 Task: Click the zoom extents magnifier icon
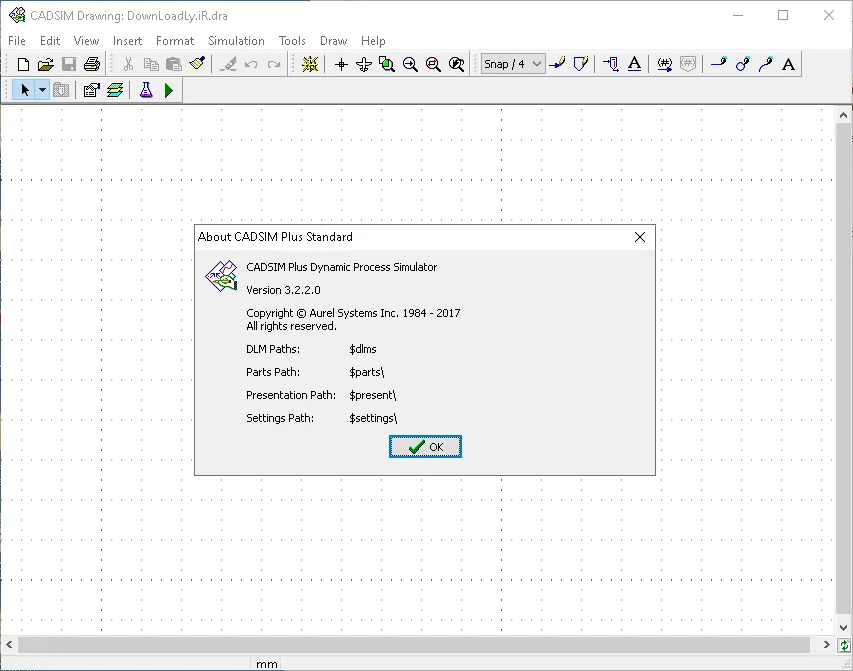456,64
